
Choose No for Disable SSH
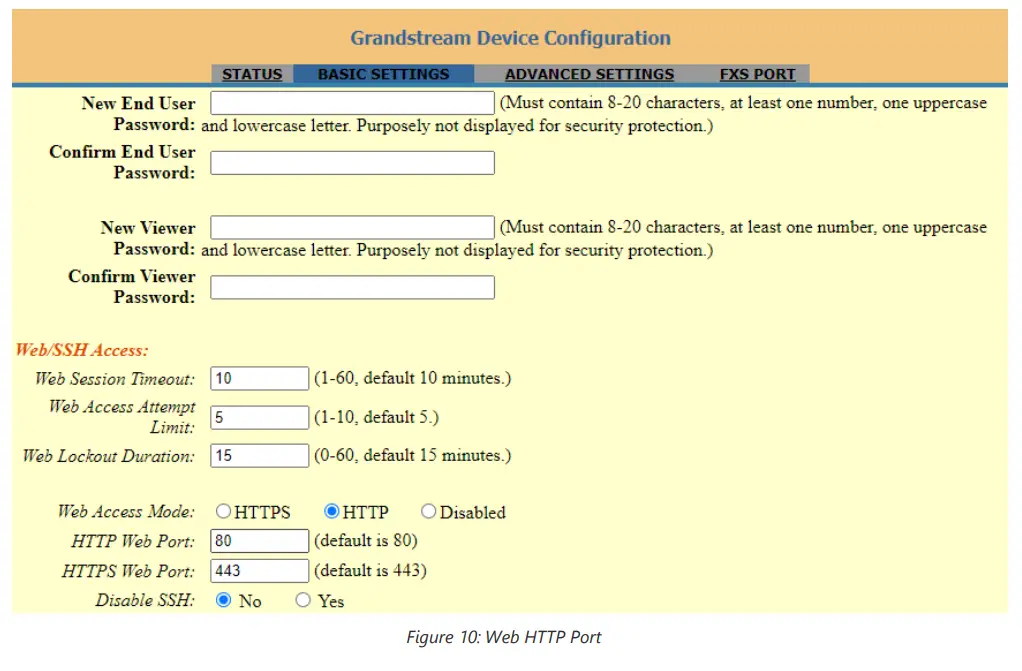click(224, 600)
